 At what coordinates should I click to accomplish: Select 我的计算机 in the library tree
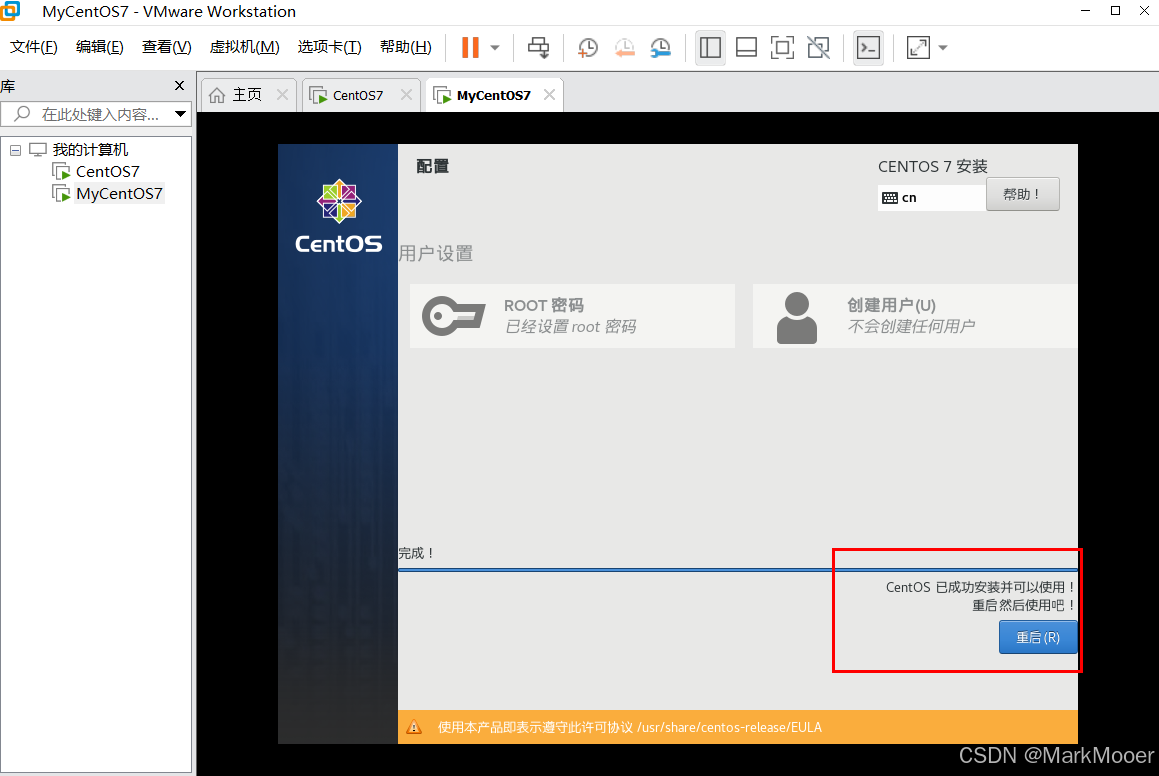coord(90,150)
